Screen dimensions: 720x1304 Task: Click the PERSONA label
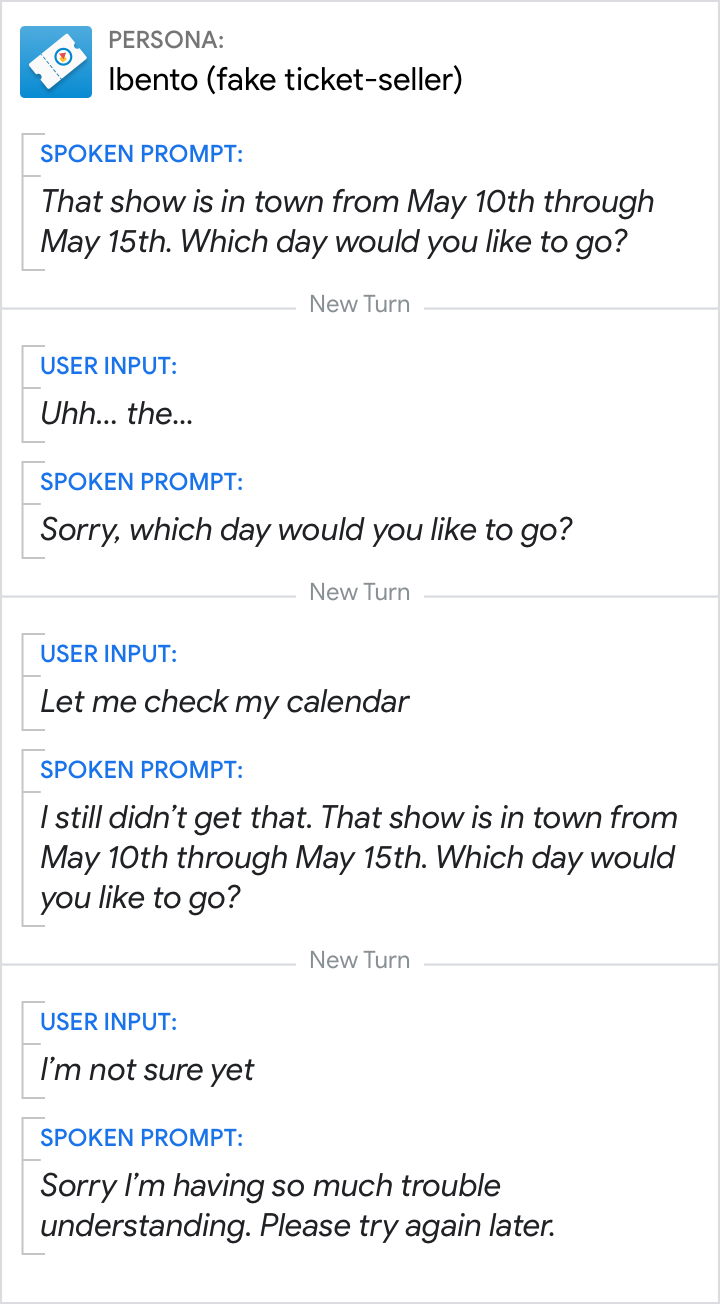click(x=166, y=40)
